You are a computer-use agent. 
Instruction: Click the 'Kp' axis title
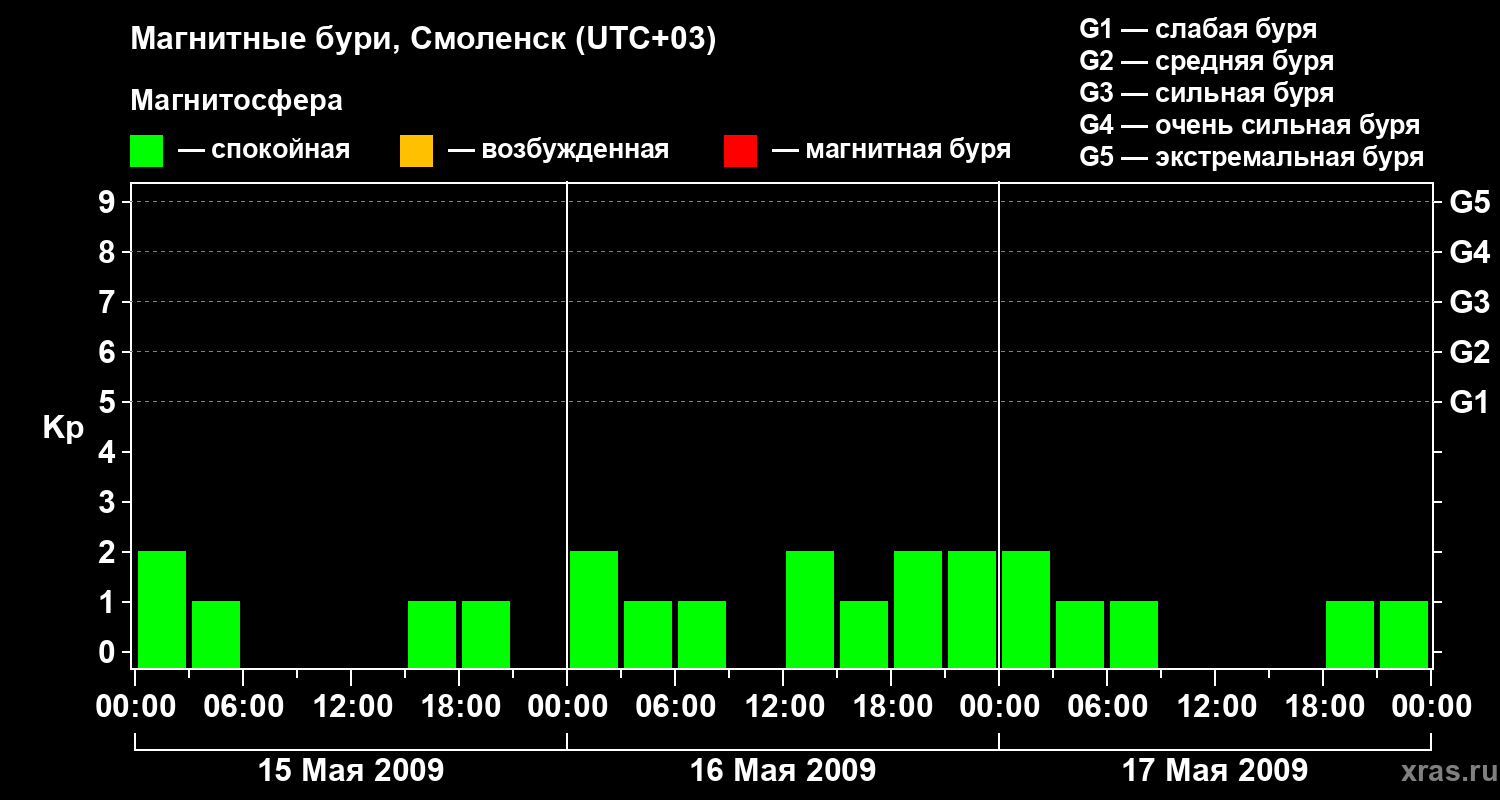coord(63,428)
